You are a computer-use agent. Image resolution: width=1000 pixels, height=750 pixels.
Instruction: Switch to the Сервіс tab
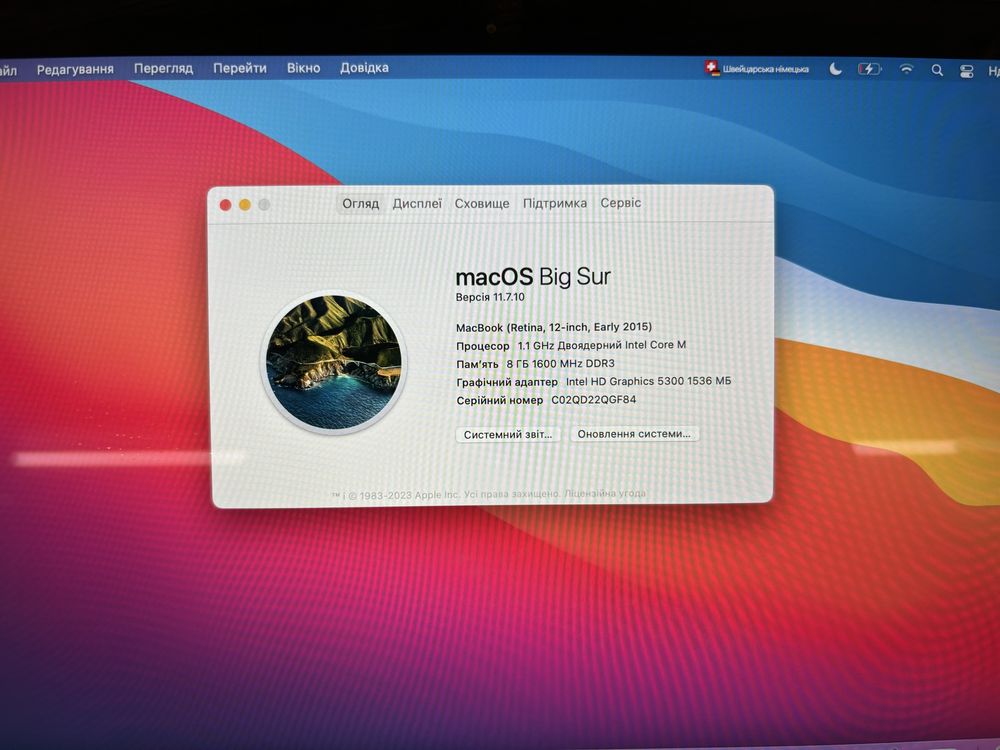pos(621,203)
